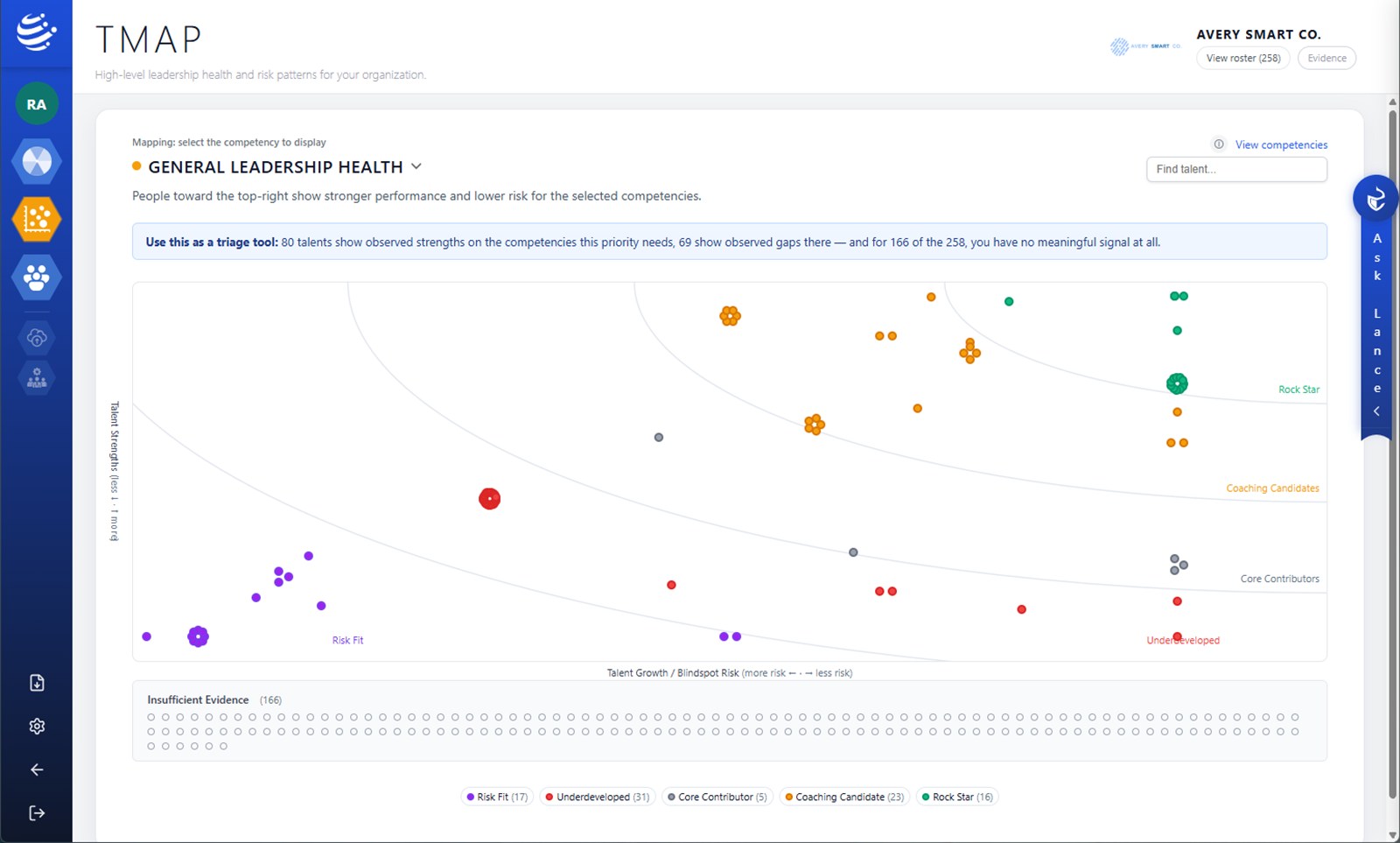Select the large red Underdeveloped cluster dot
The height and width of the screenshot is (843, 1400).
point(489,499)
